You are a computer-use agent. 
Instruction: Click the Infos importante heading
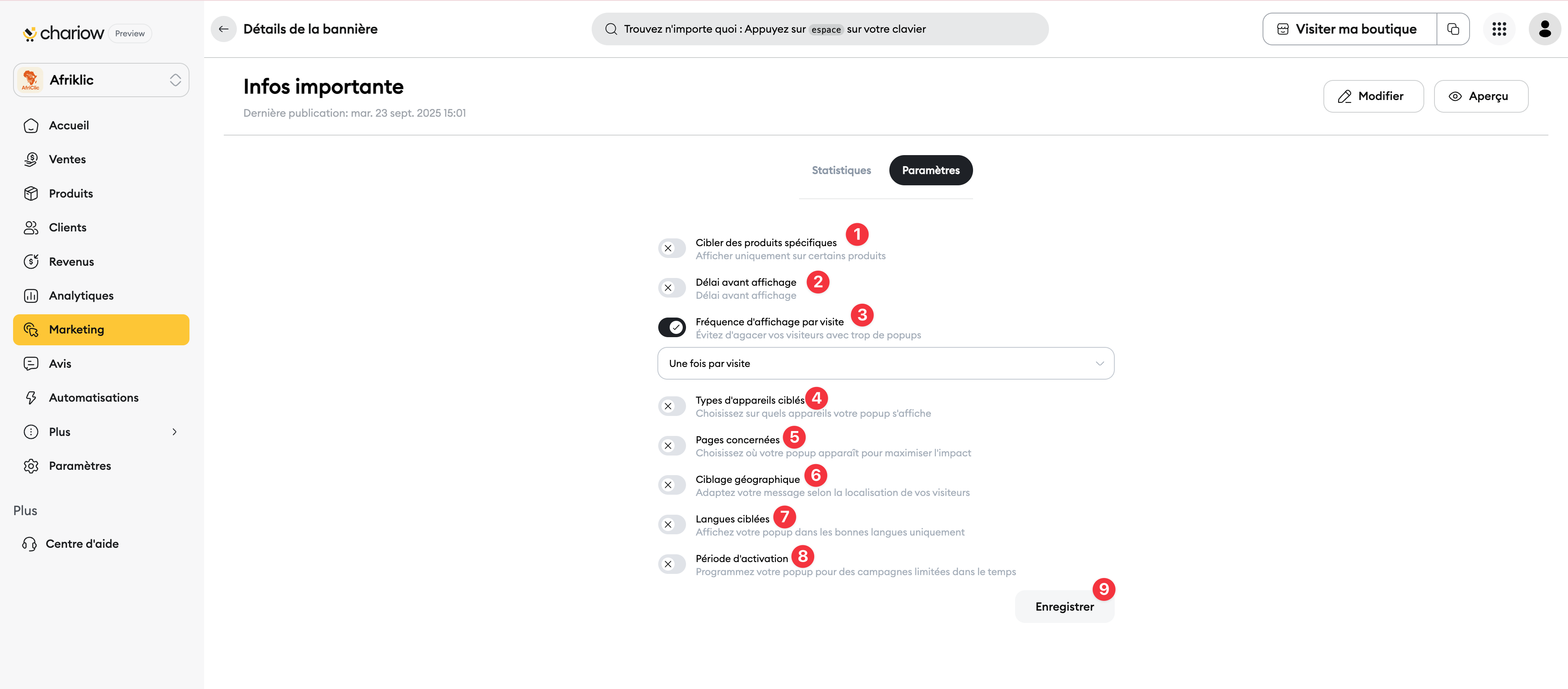click(323, 87)
